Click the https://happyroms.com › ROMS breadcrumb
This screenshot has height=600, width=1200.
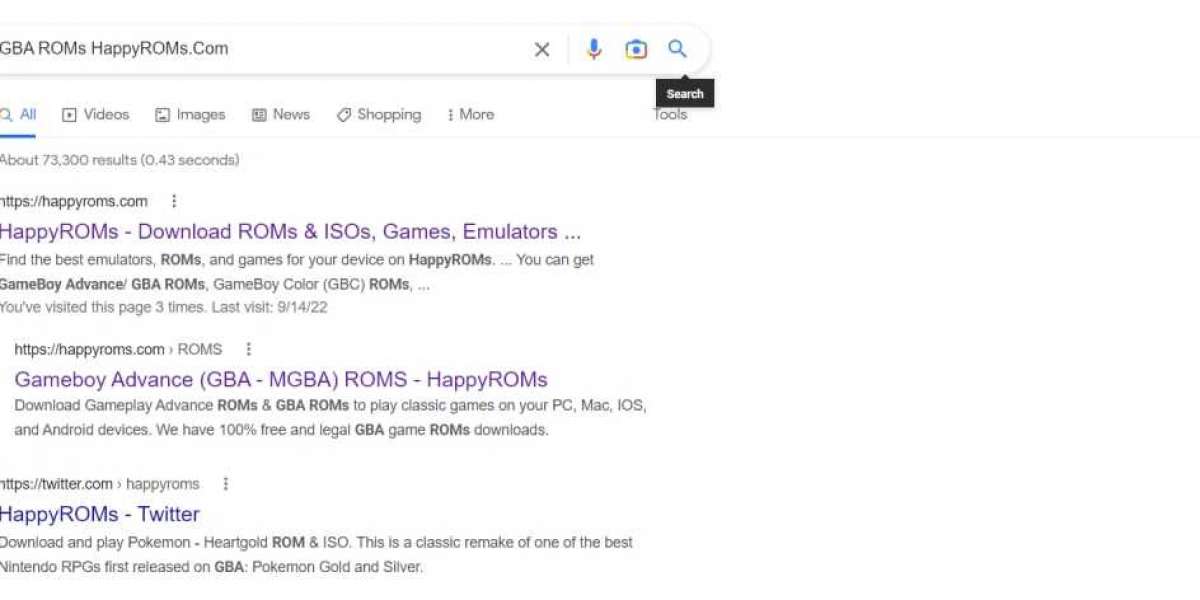[x=118, y=349]
